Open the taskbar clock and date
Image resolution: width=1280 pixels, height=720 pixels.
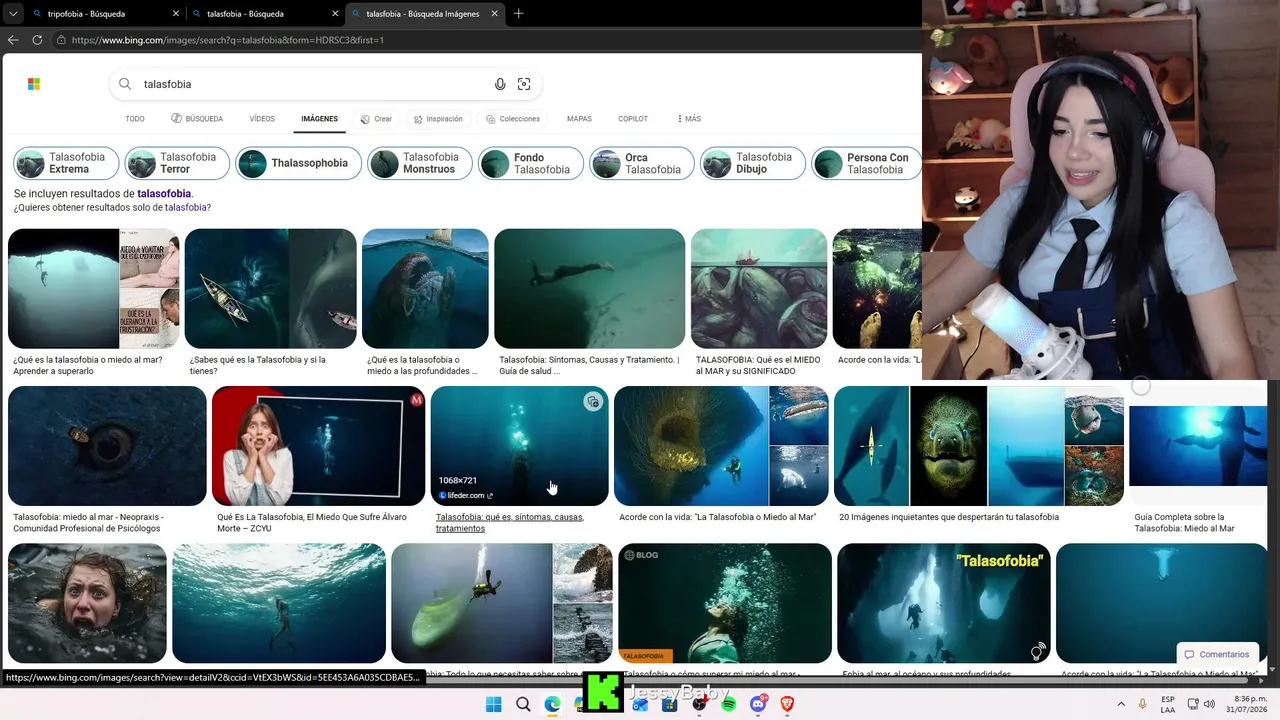(x=1247, y=704)
